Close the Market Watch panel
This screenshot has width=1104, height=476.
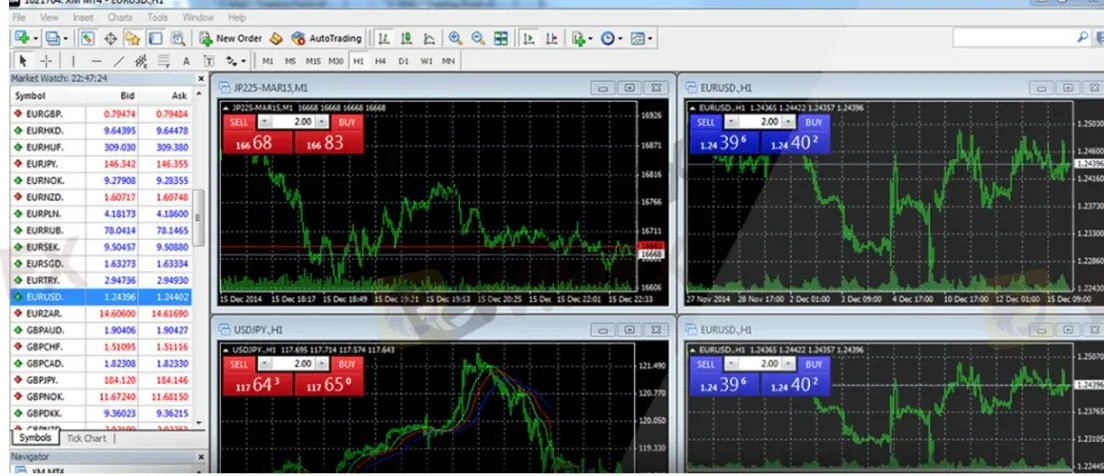pyautogui.click(x=201, y=79)
